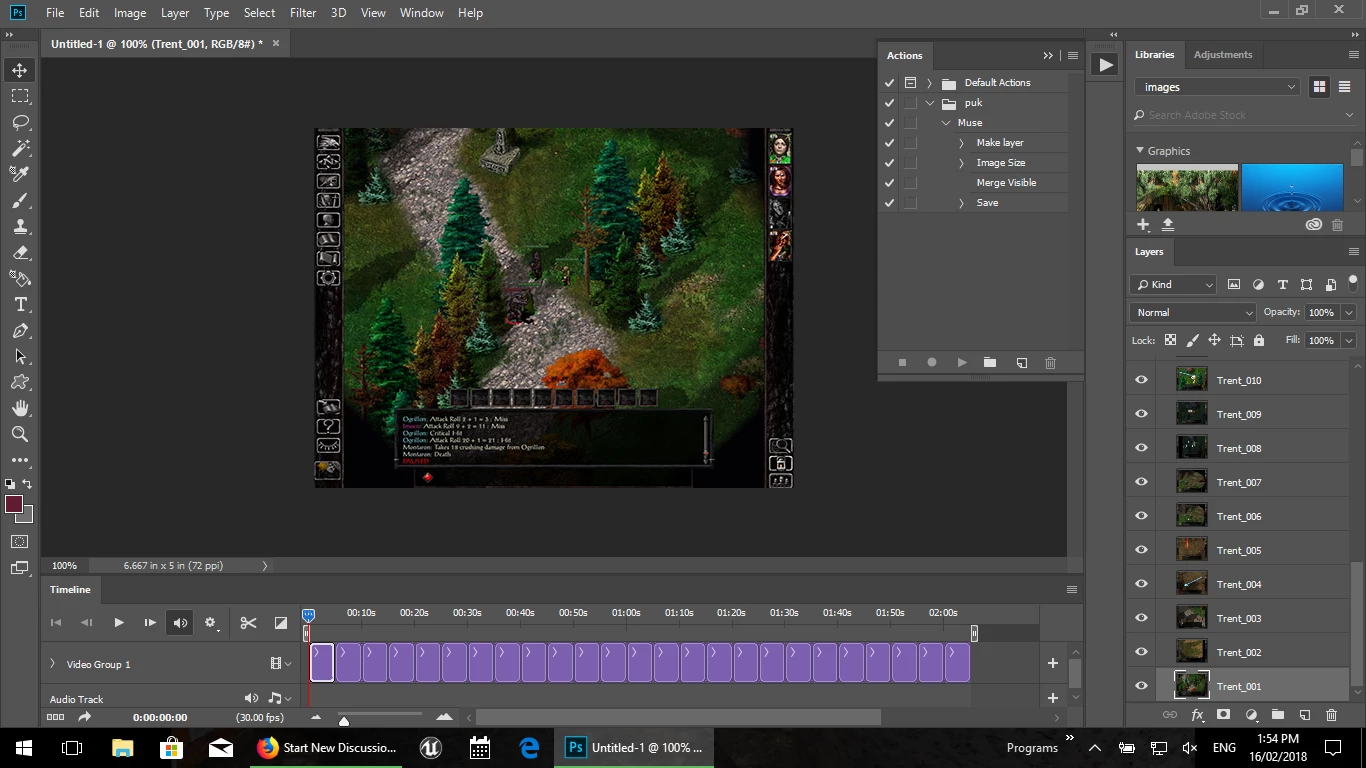Open the Layer menu
This screenshot has height=768, width=1366.
pos(175,13)
